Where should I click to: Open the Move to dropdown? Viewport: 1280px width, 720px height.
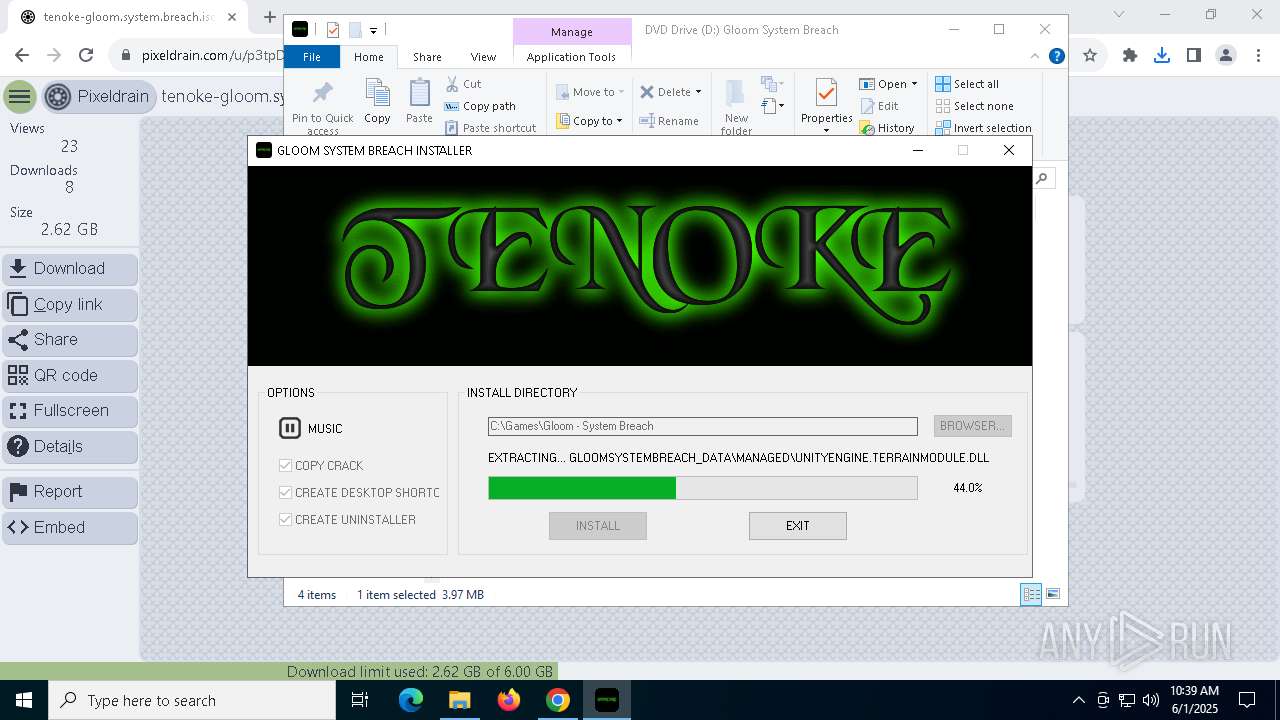pyautogui.click(x=590, y=92)
